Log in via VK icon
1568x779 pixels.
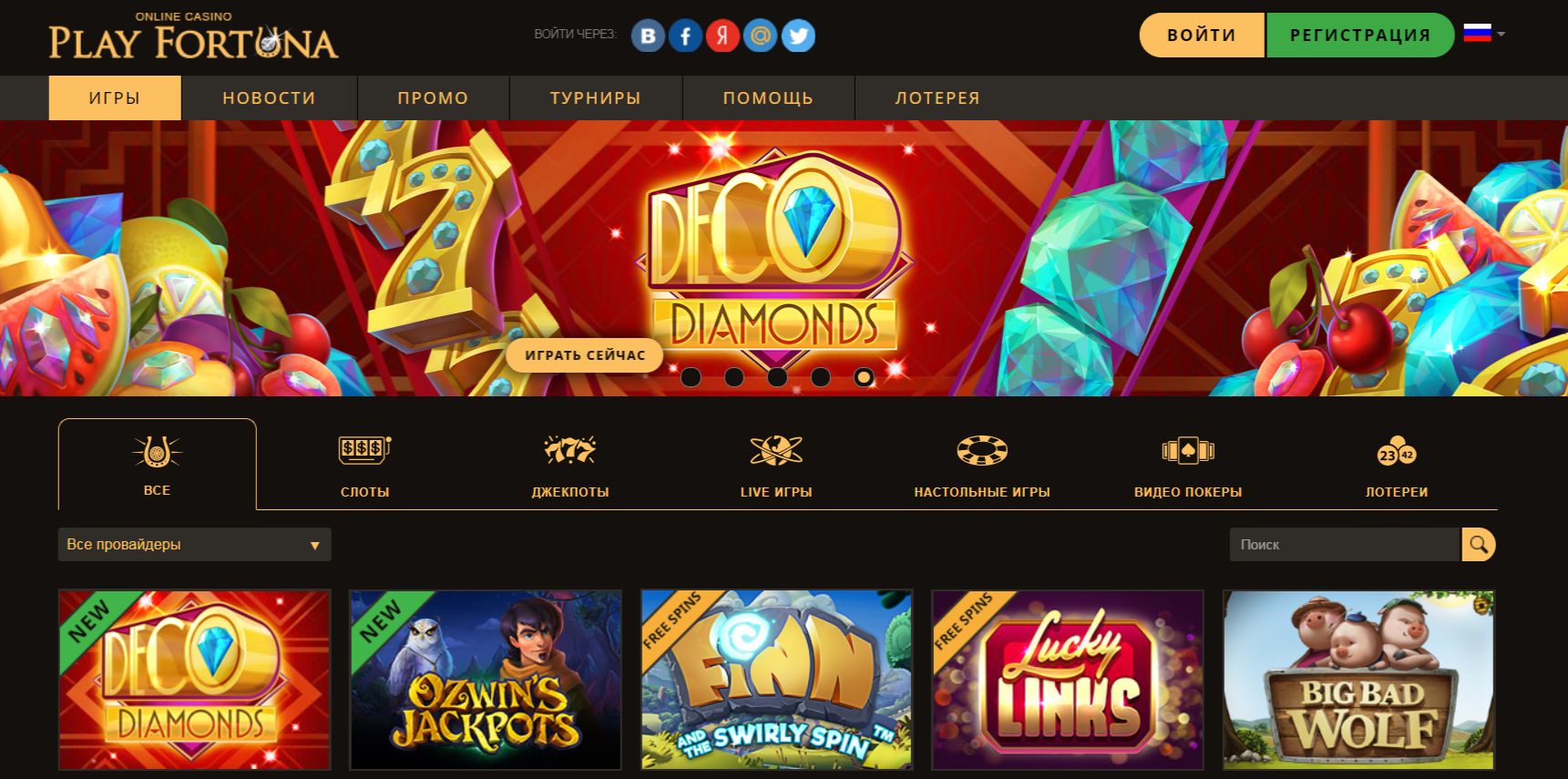click(x=648, y=36)
